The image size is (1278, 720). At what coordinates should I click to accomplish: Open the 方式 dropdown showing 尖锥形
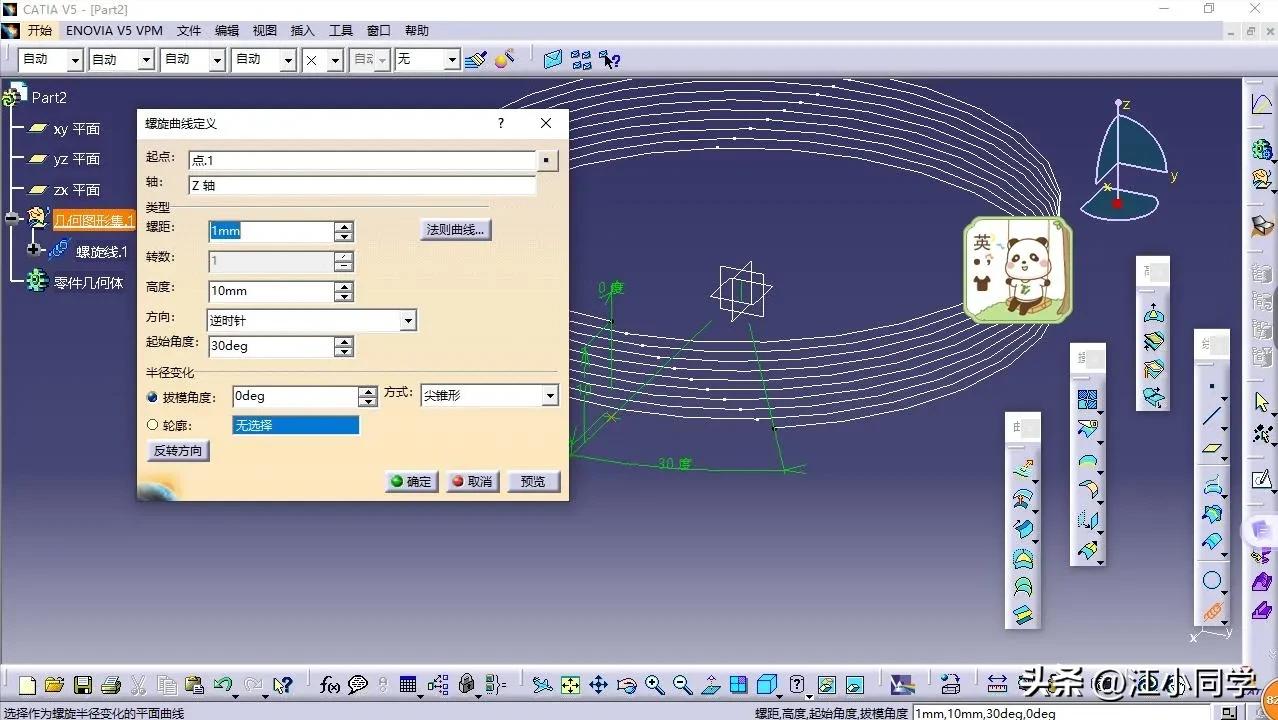(549, 396)
